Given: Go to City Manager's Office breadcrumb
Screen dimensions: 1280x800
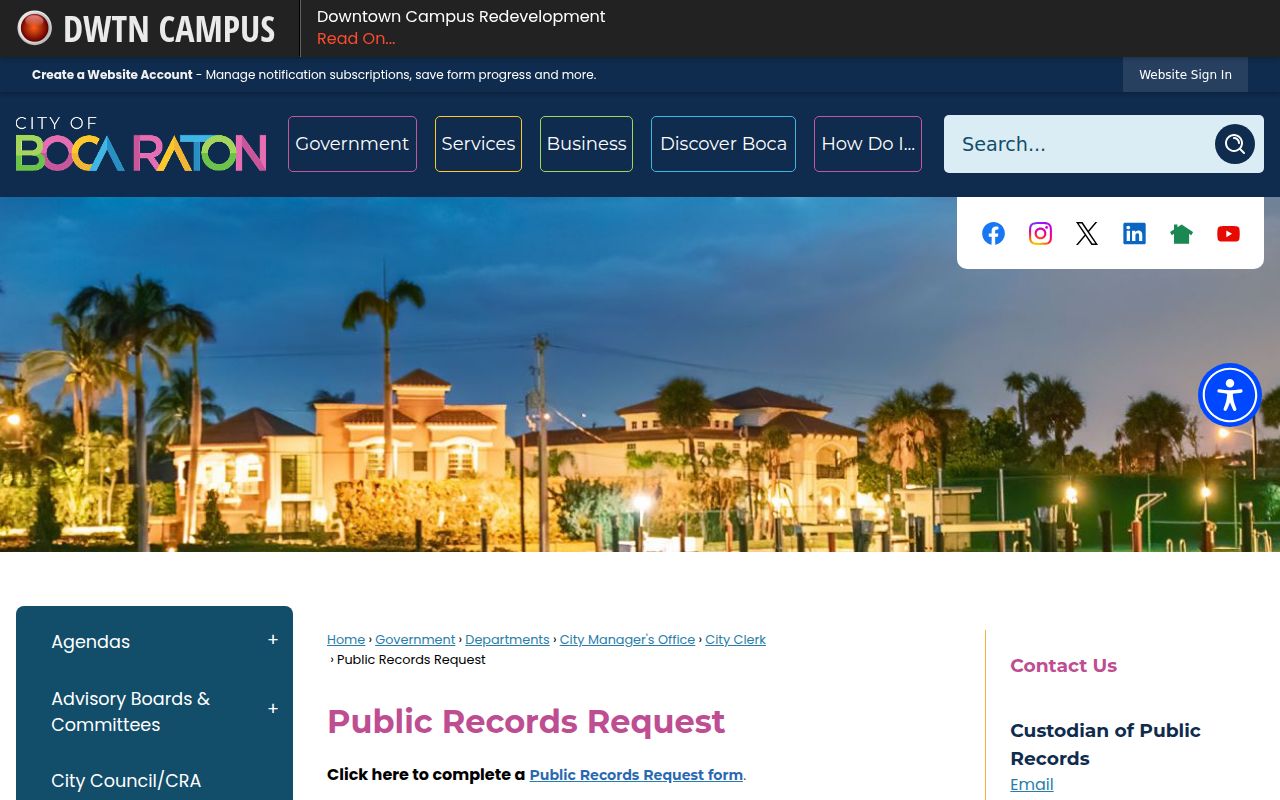Looking at the screenshot, I should pos(627,640).
